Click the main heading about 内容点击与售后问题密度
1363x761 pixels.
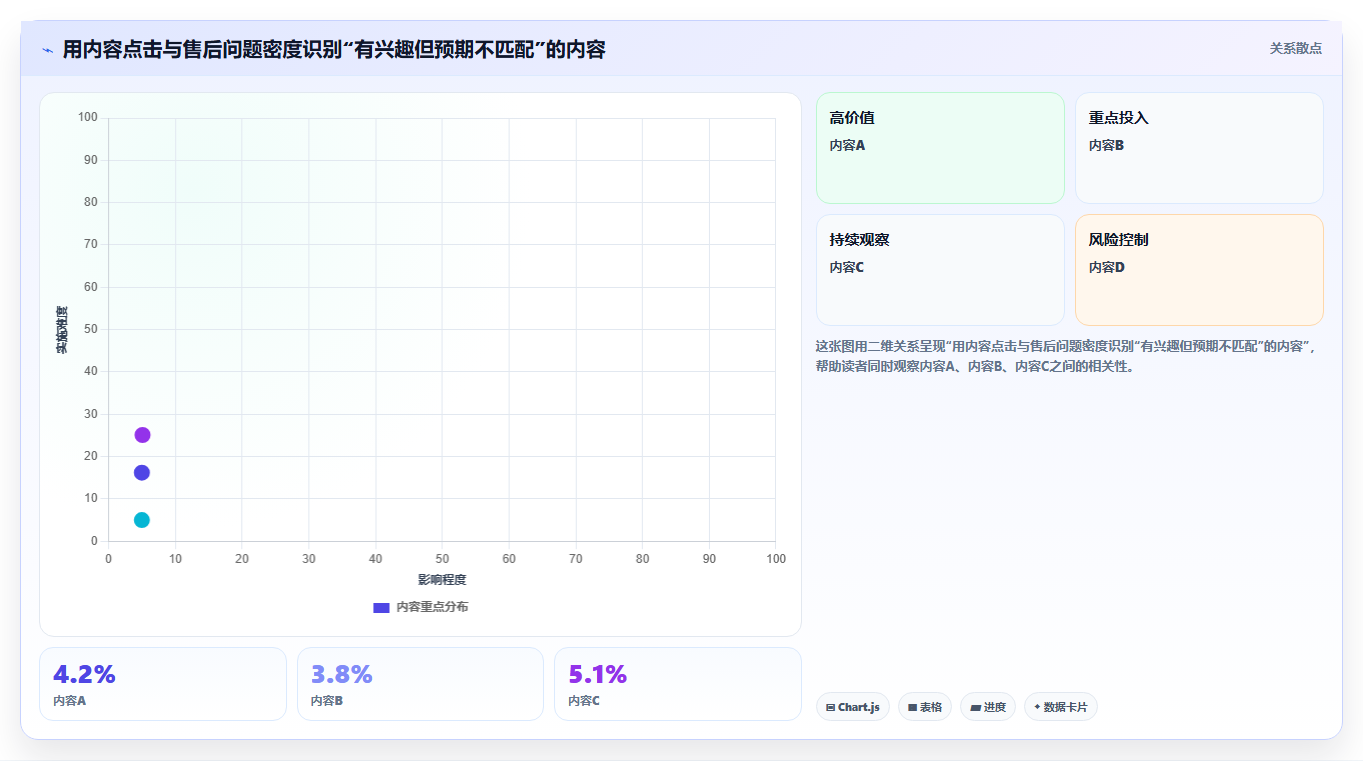(334, 49)
